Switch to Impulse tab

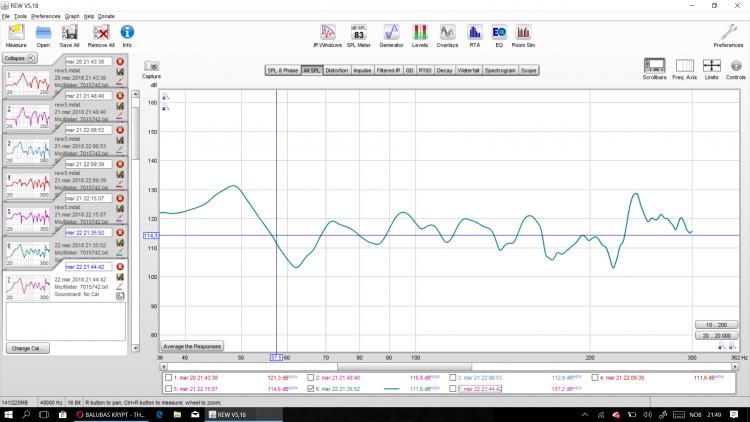tap(362, 70)
